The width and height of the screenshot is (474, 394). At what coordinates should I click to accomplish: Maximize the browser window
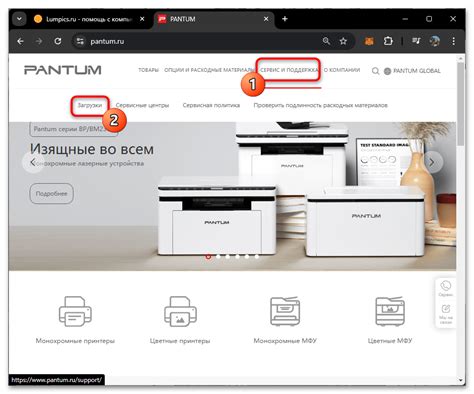429,19
